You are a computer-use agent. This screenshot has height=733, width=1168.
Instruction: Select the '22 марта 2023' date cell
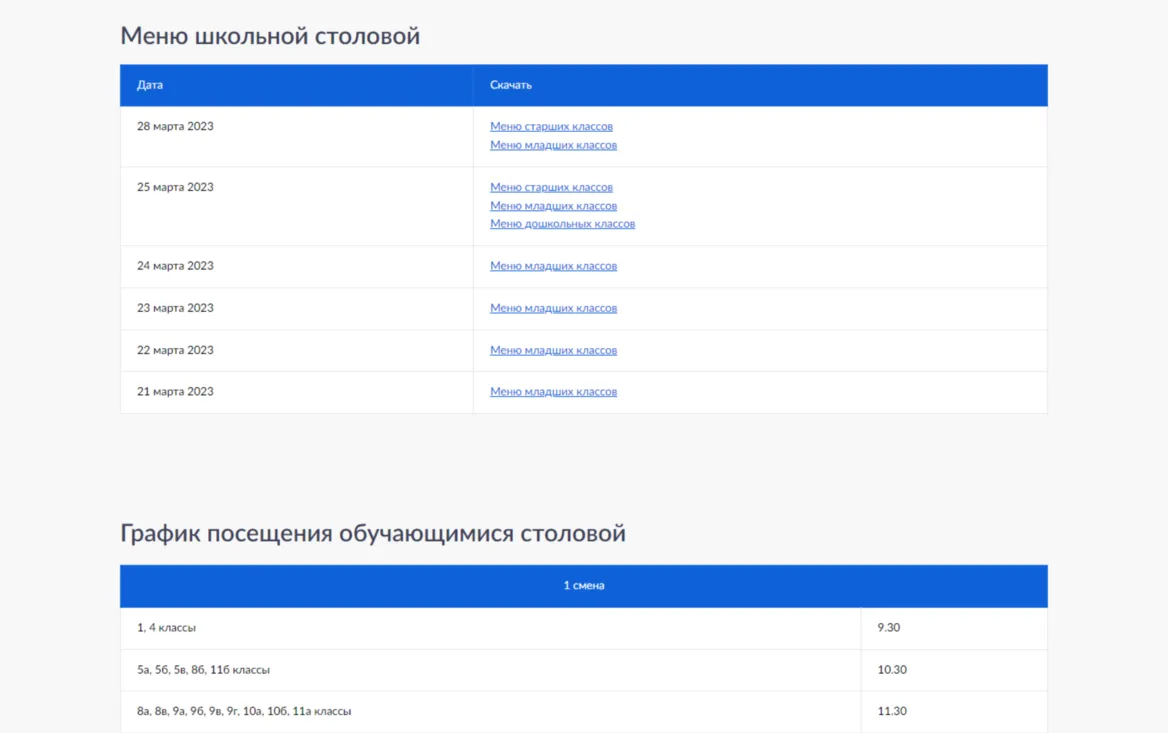296,350
